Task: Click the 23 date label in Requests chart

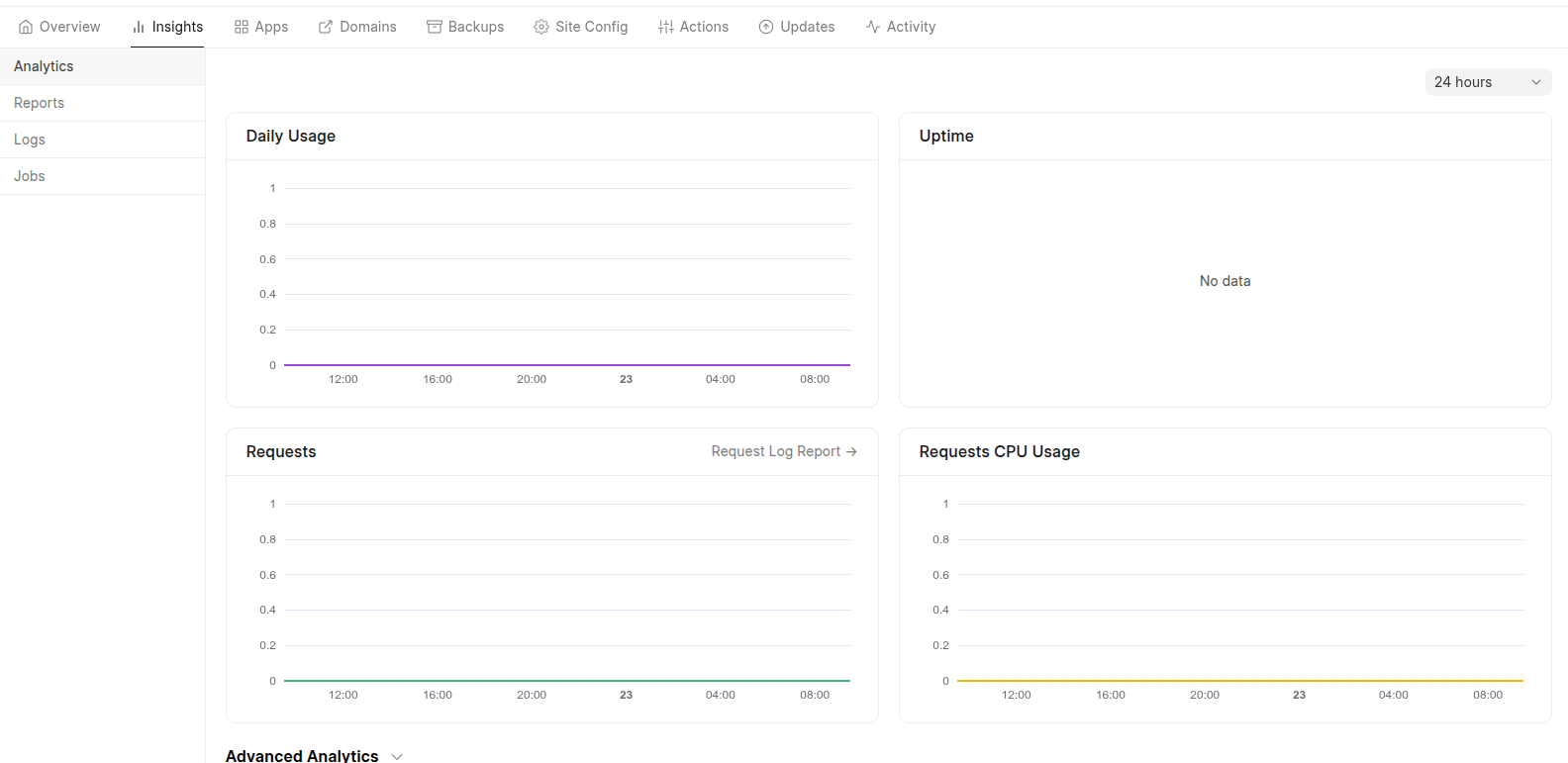Action: click(626, 695)
